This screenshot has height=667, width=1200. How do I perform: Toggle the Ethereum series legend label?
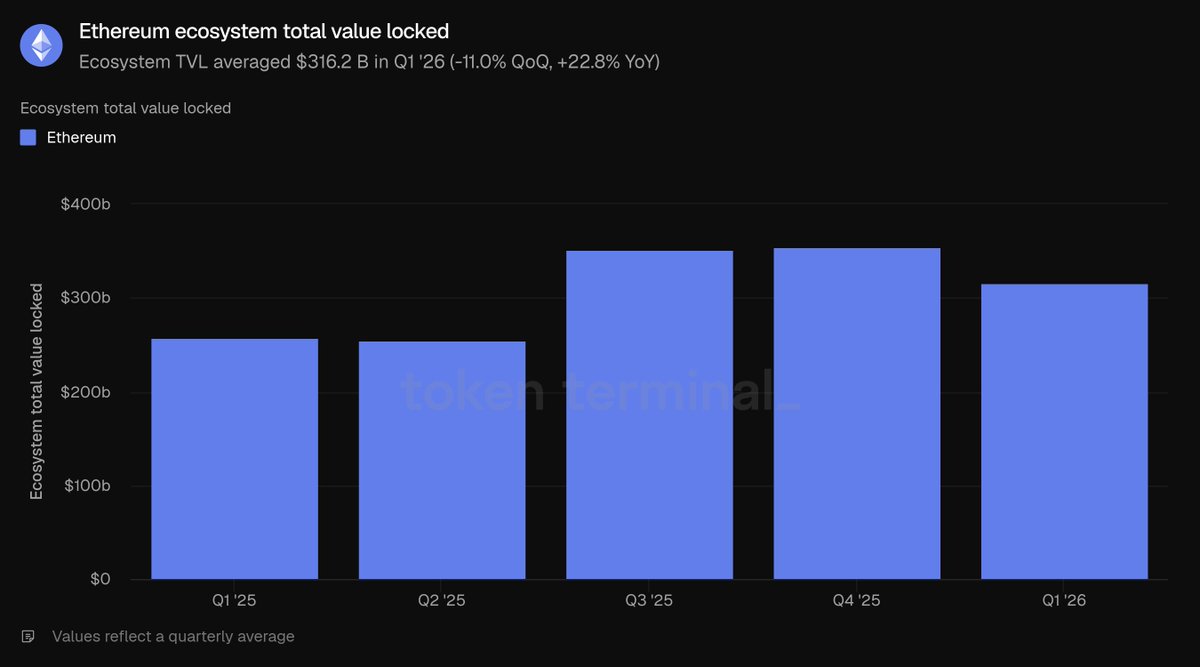[81, 137]
